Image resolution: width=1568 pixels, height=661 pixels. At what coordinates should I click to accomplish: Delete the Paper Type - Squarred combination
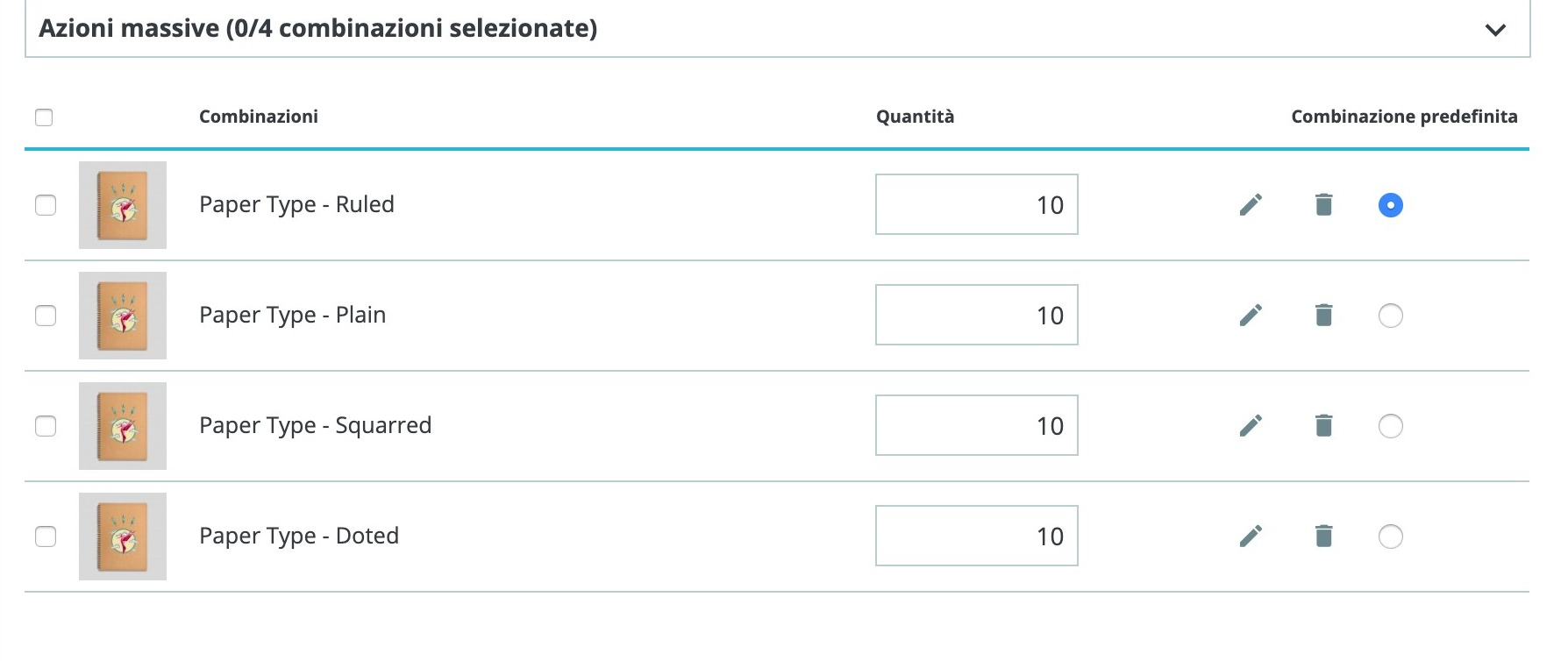(1323, 425)
